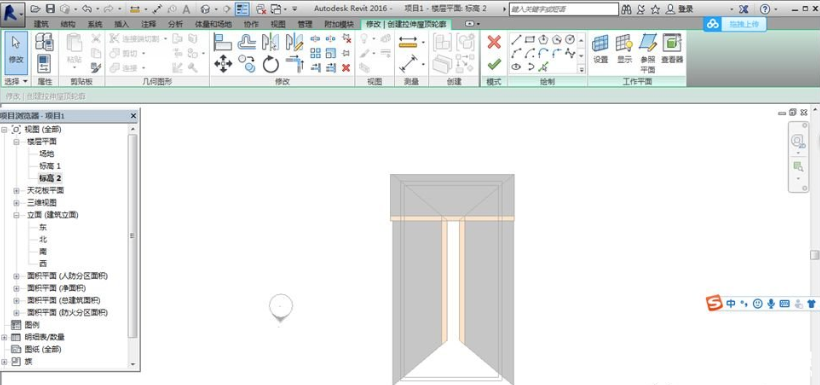
Task: Open the quick access toolbar customize dropdown
Action: click(294, 9)
